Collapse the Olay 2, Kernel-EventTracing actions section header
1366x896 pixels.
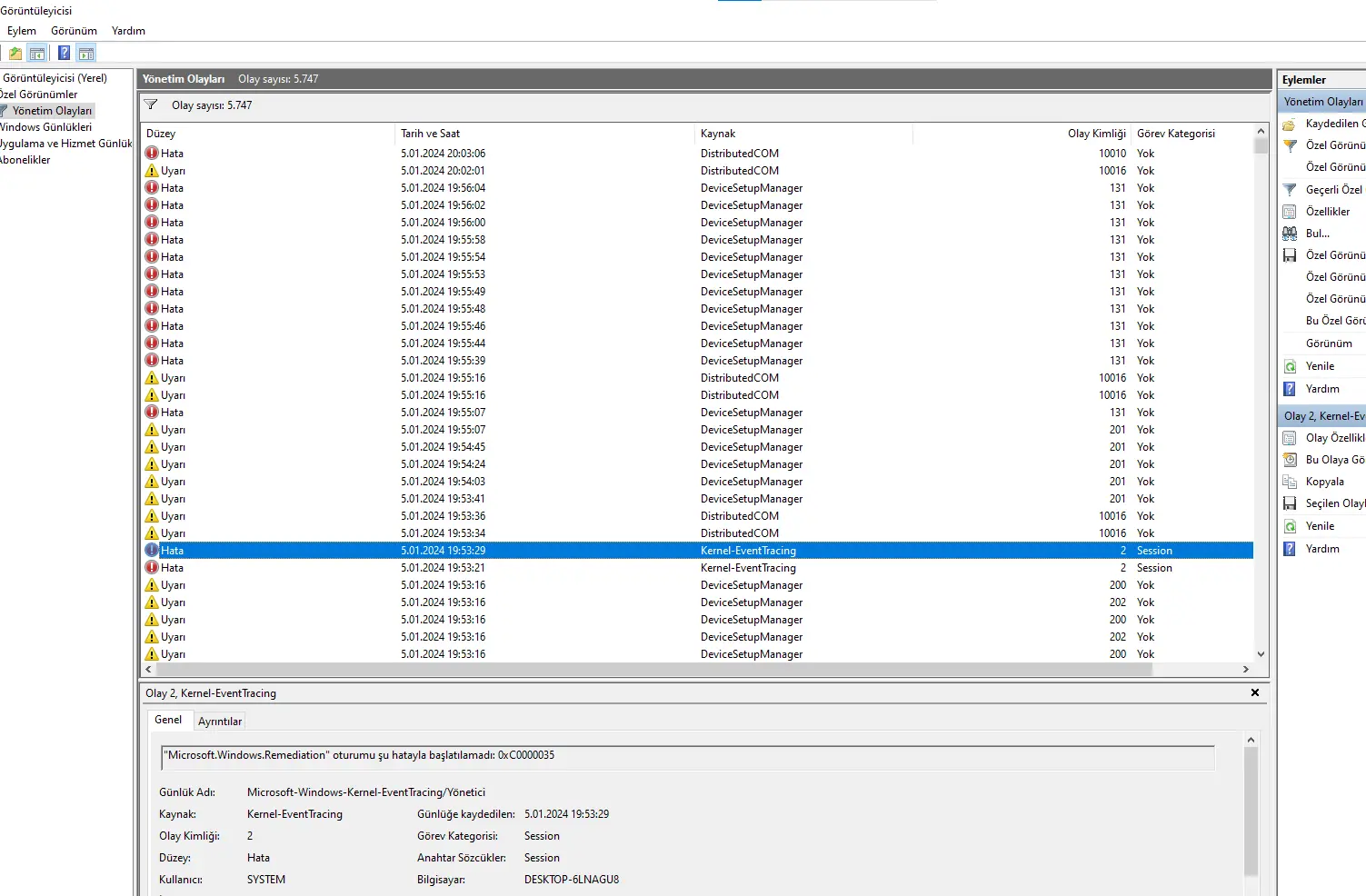[1322, 416]
